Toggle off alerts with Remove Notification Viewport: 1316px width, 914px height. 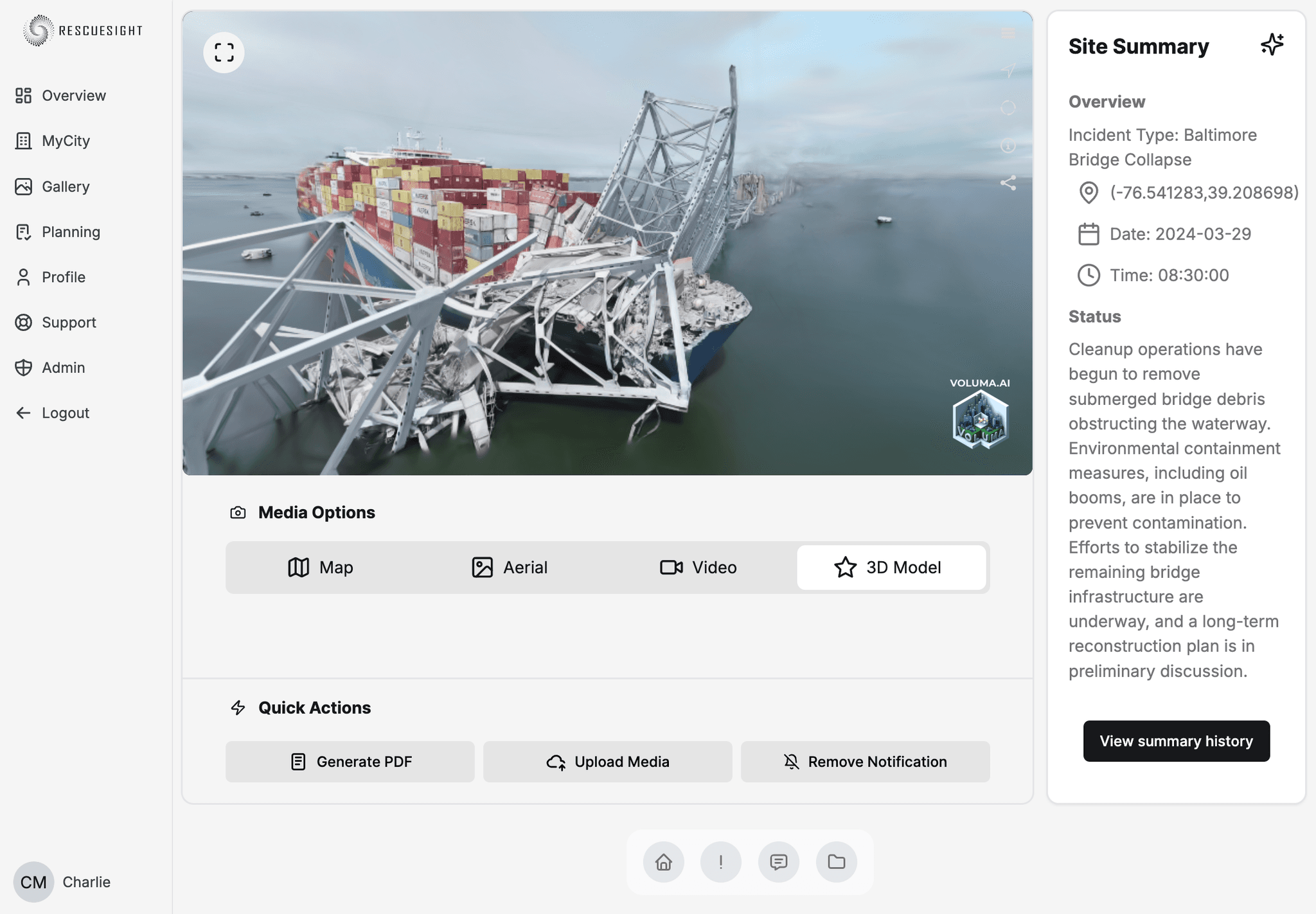[865, 762]
